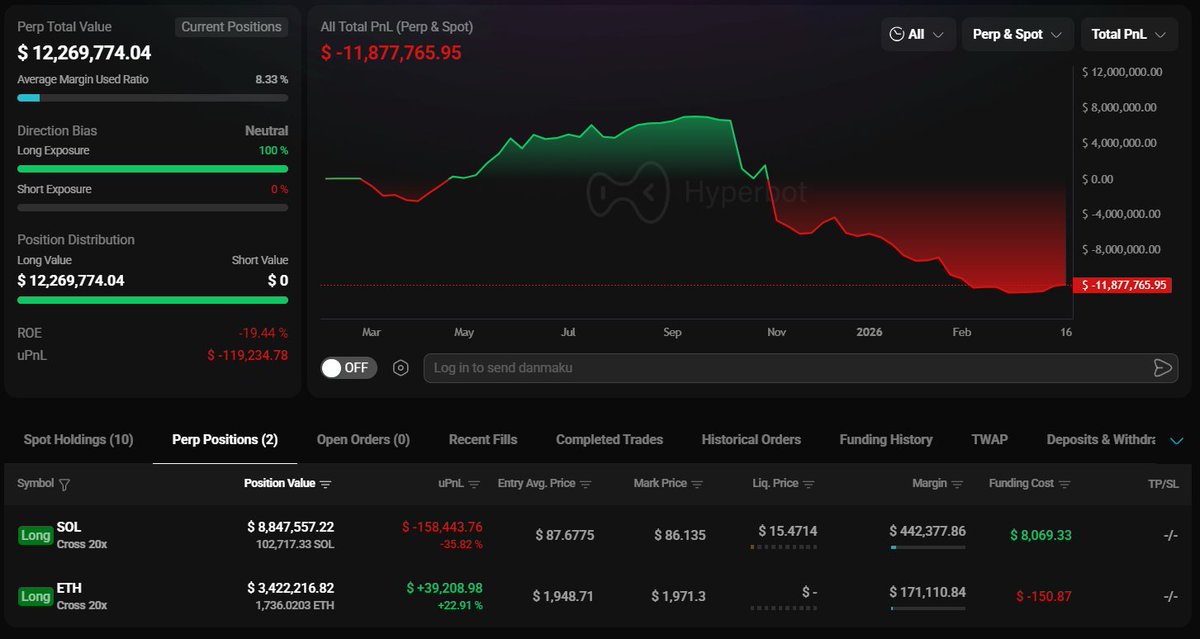Focus the 'Log in to send danmaku' field
1200x639 pixels.
[801, 368]
